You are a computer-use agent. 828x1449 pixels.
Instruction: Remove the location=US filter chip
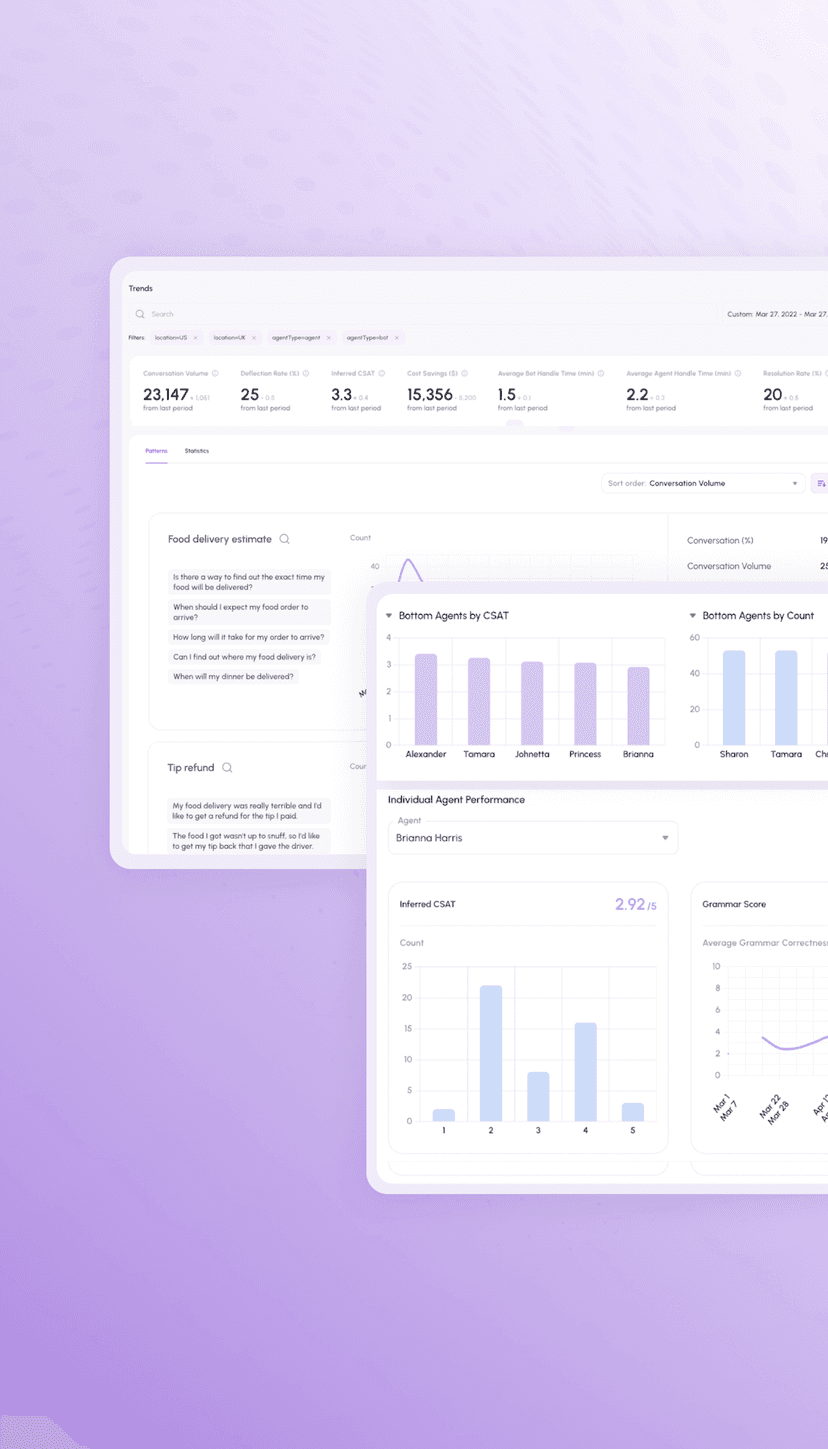click(196, 337)
